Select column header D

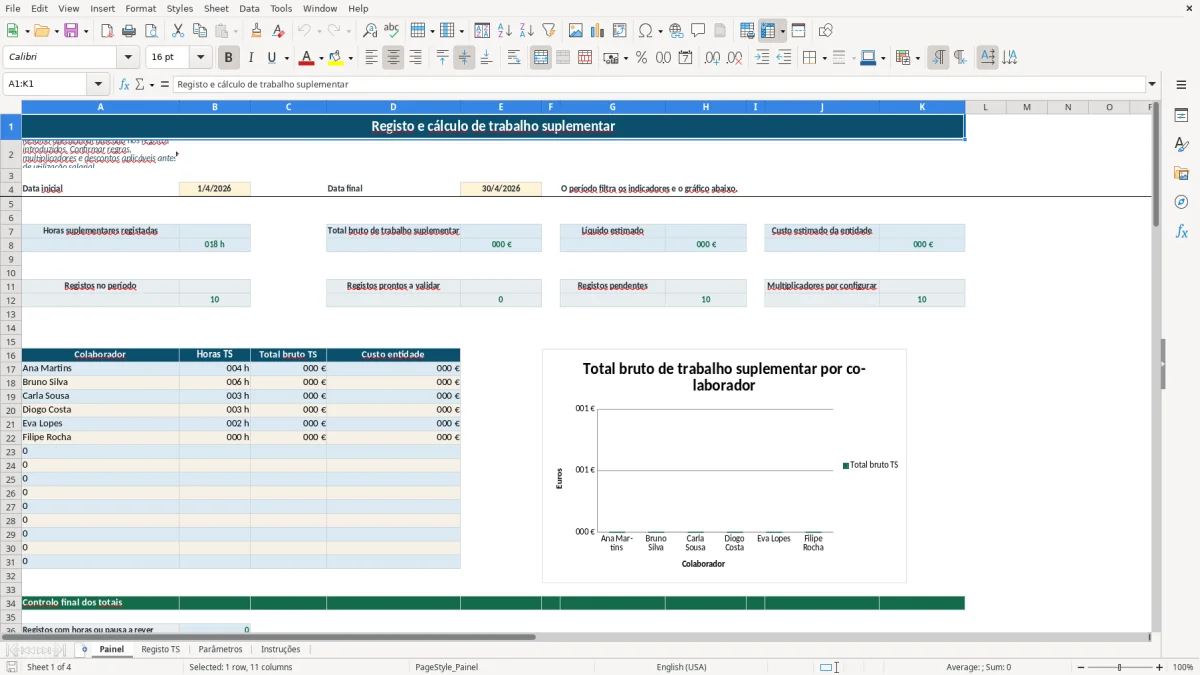pos(393,107)
